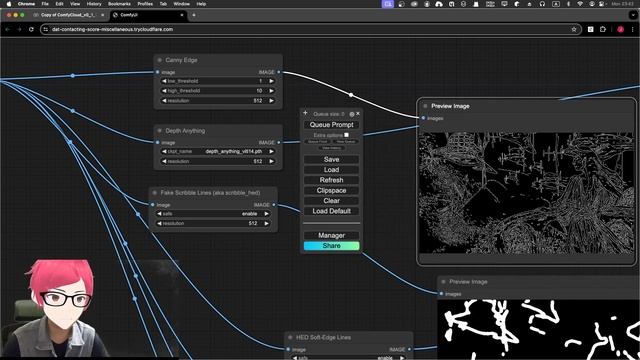Click Depth Anything IMAGE output socket
Viewport: 640px width, 360px height.
[x=279, y=142]
